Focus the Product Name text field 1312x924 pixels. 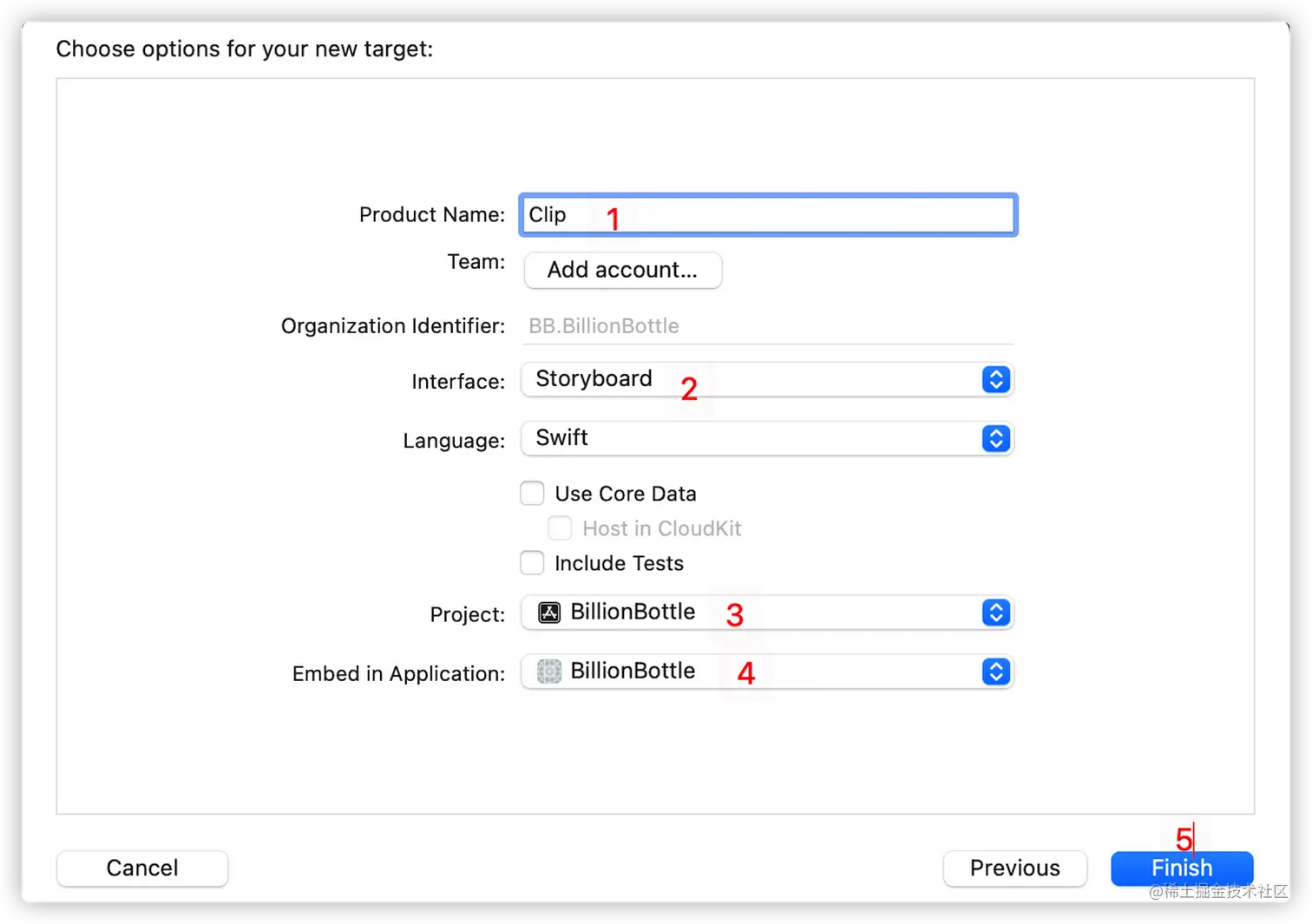(x=768, y=214)
